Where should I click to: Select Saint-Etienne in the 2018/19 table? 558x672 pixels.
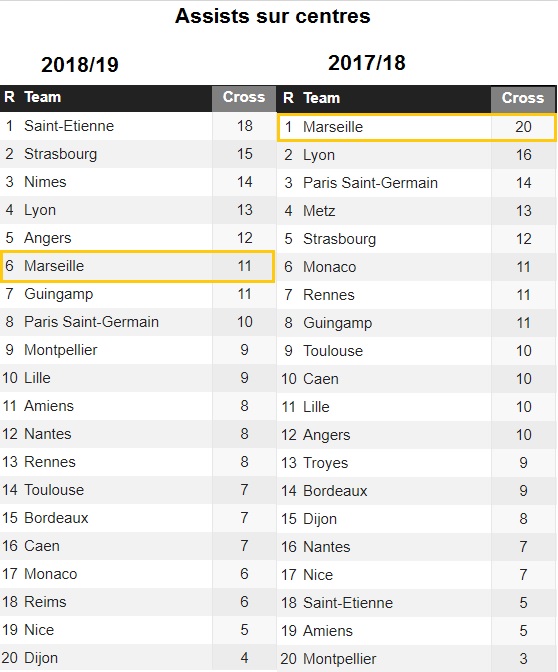(x=69, y=126)
